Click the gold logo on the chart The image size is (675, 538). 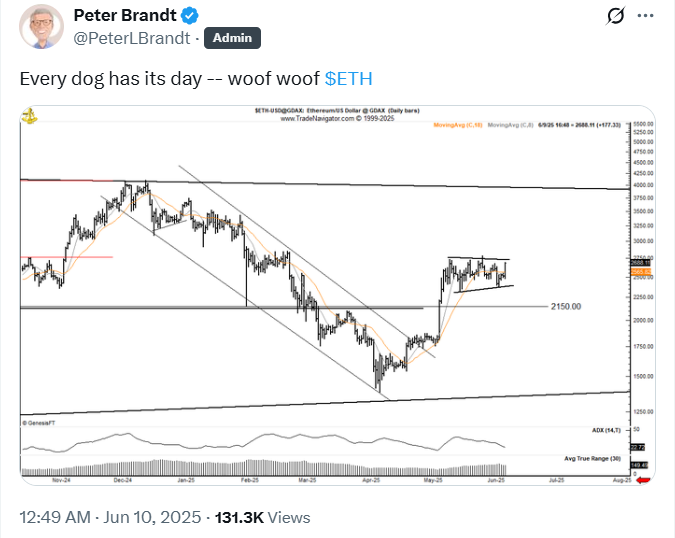[30, 116]
